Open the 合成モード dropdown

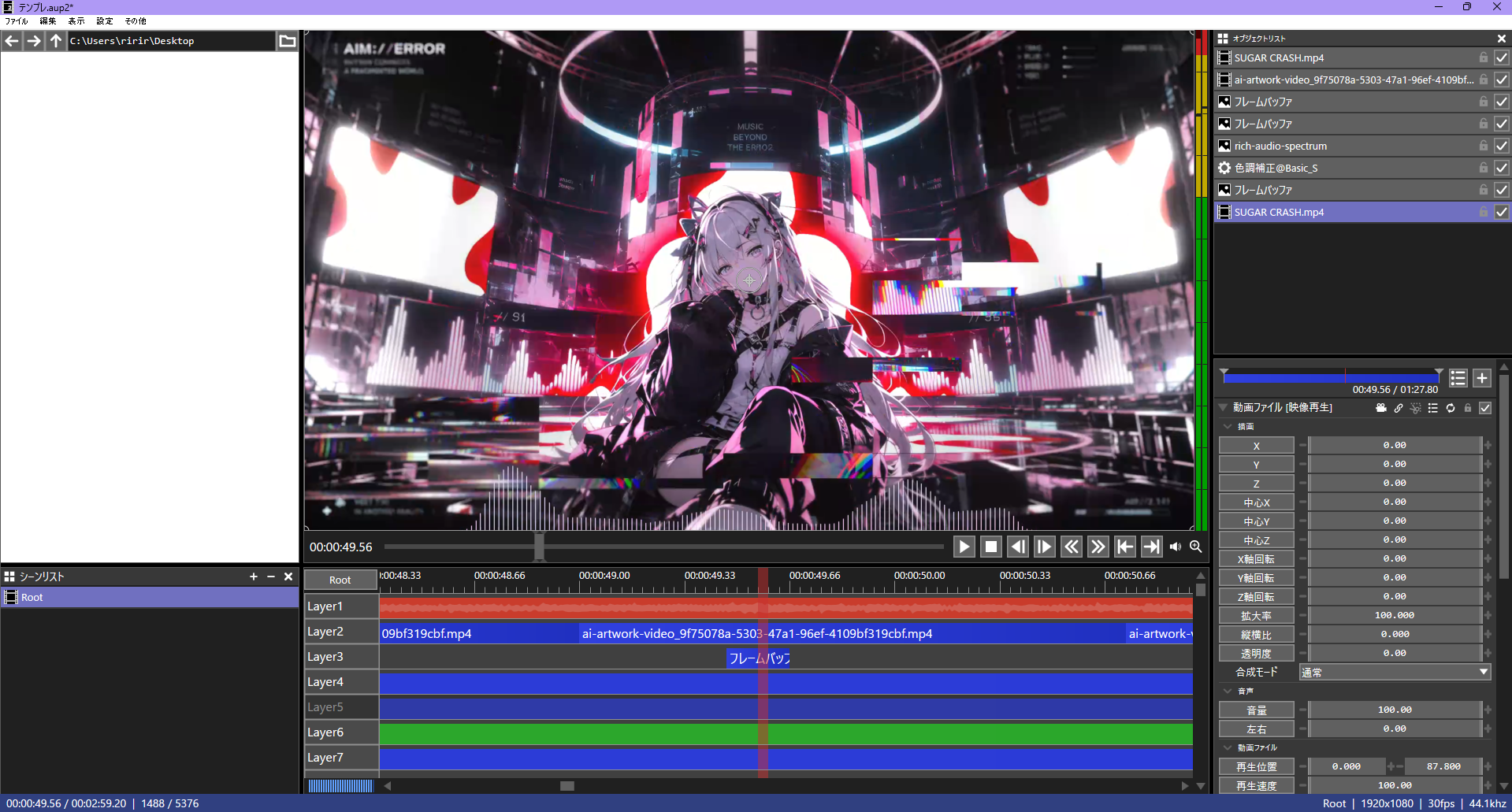pyautogui.click(x=1395, y=672)
